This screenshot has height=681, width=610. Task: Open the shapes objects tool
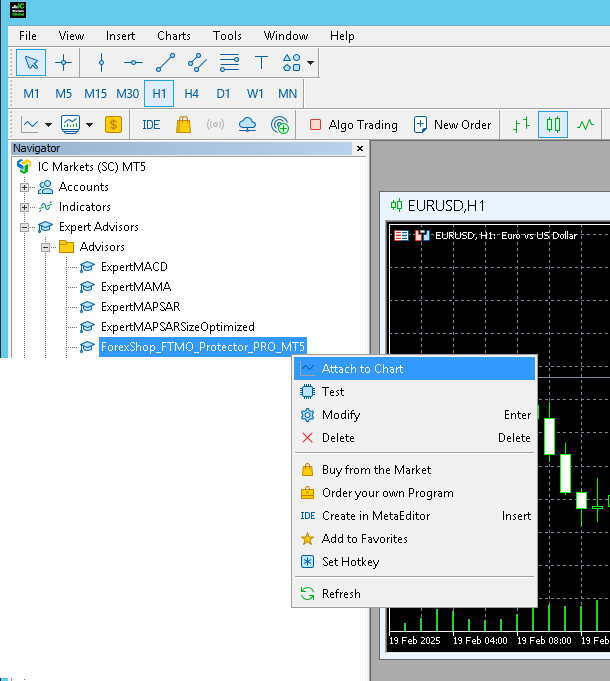point(291,63)
